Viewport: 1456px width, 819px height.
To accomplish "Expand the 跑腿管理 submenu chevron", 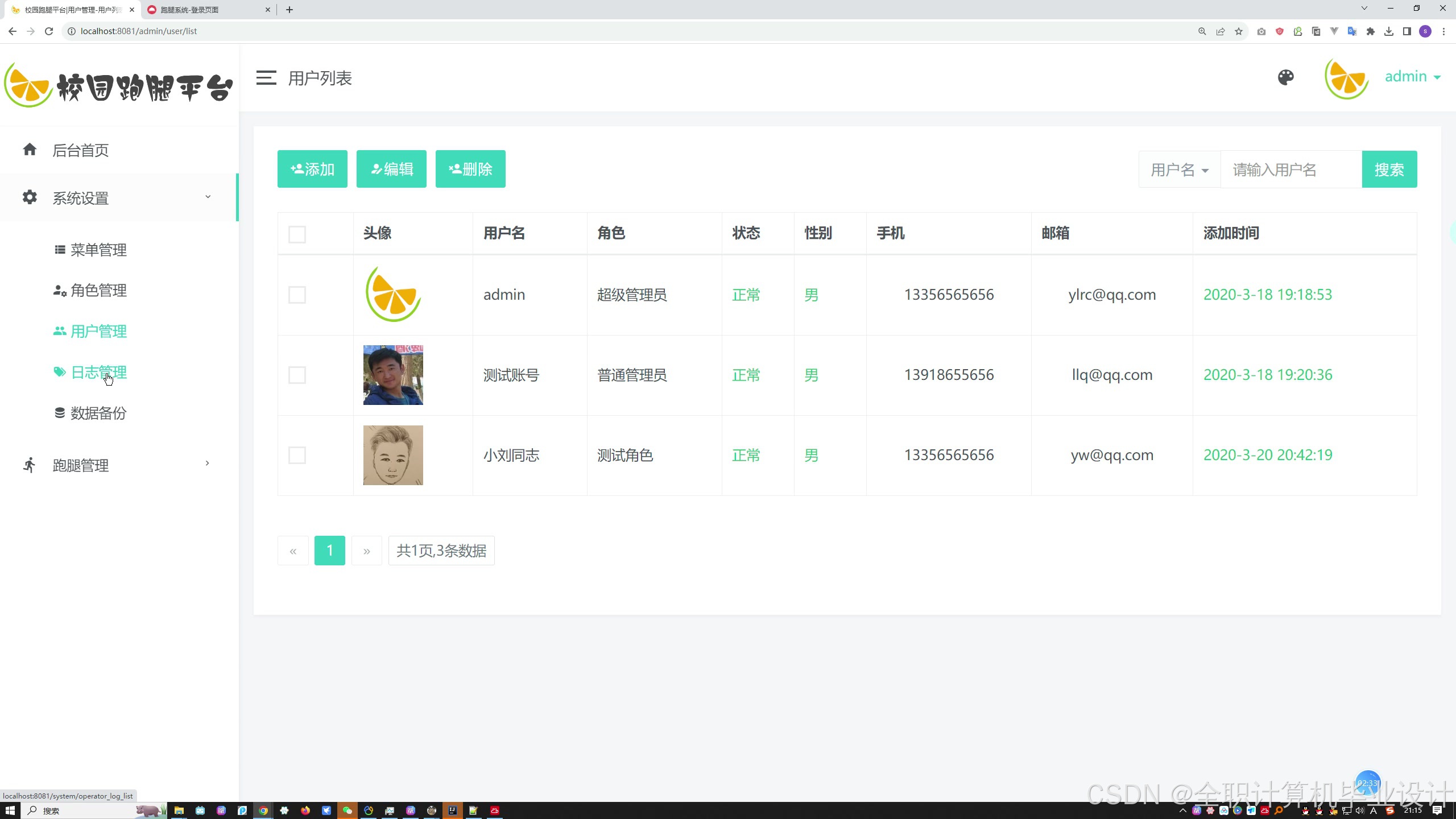I will (x=207, y=464).
